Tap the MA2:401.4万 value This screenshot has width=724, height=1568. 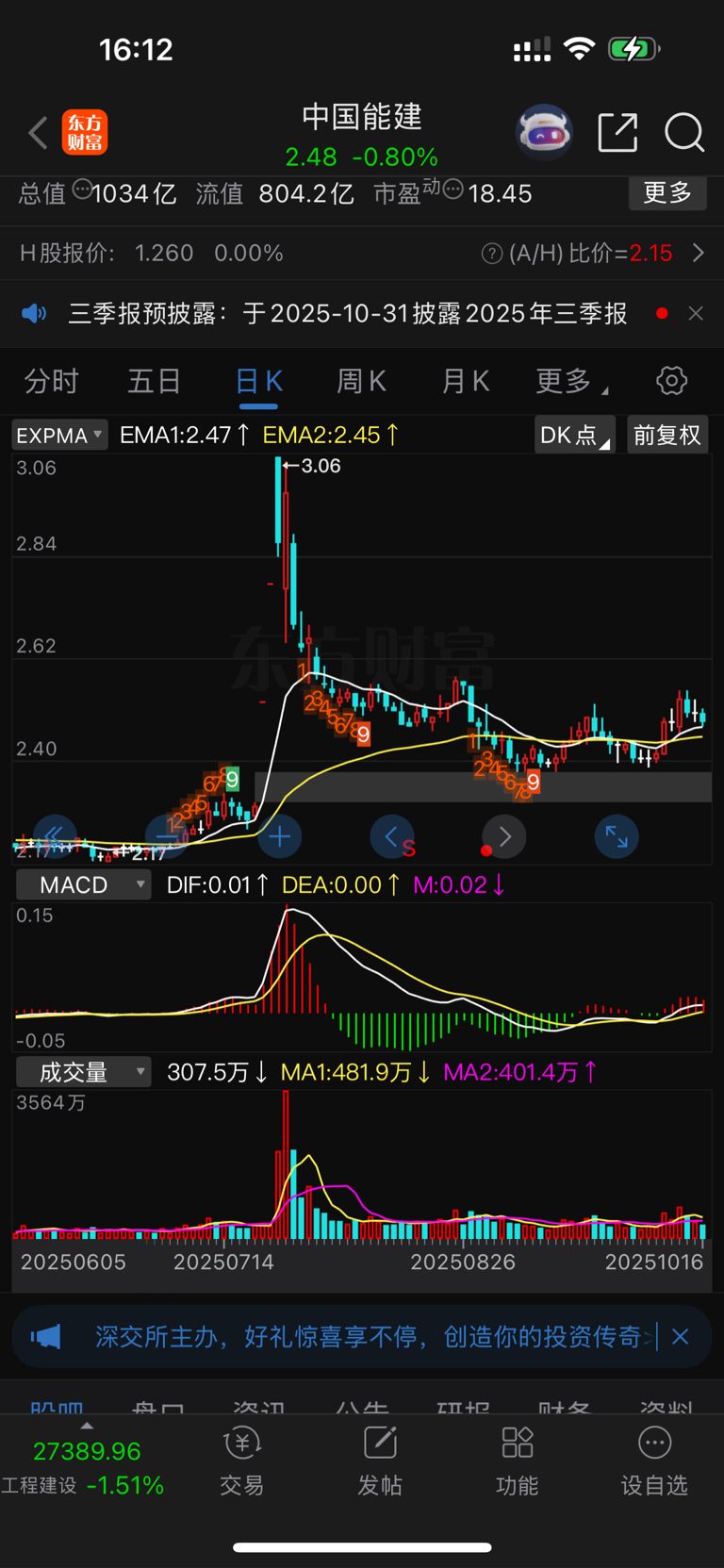pos(520,1072)
